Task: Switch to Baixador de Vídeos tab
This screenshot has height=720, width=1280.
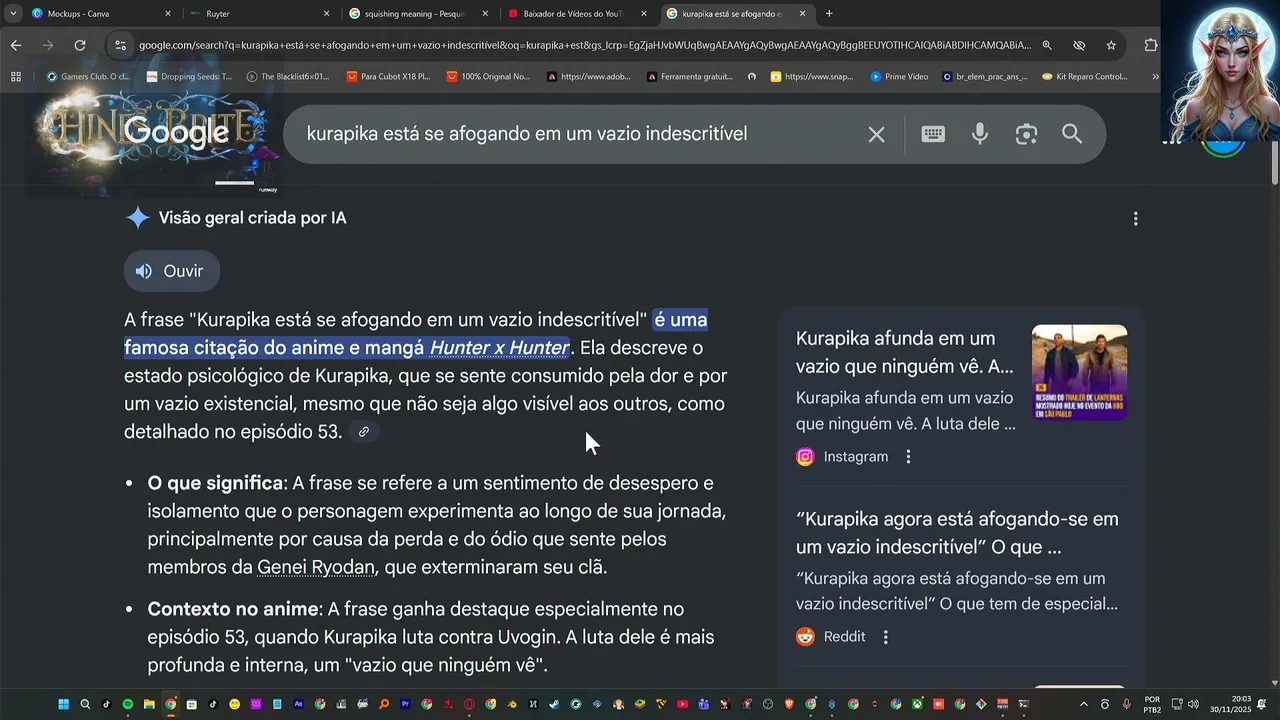Action: 577,14
